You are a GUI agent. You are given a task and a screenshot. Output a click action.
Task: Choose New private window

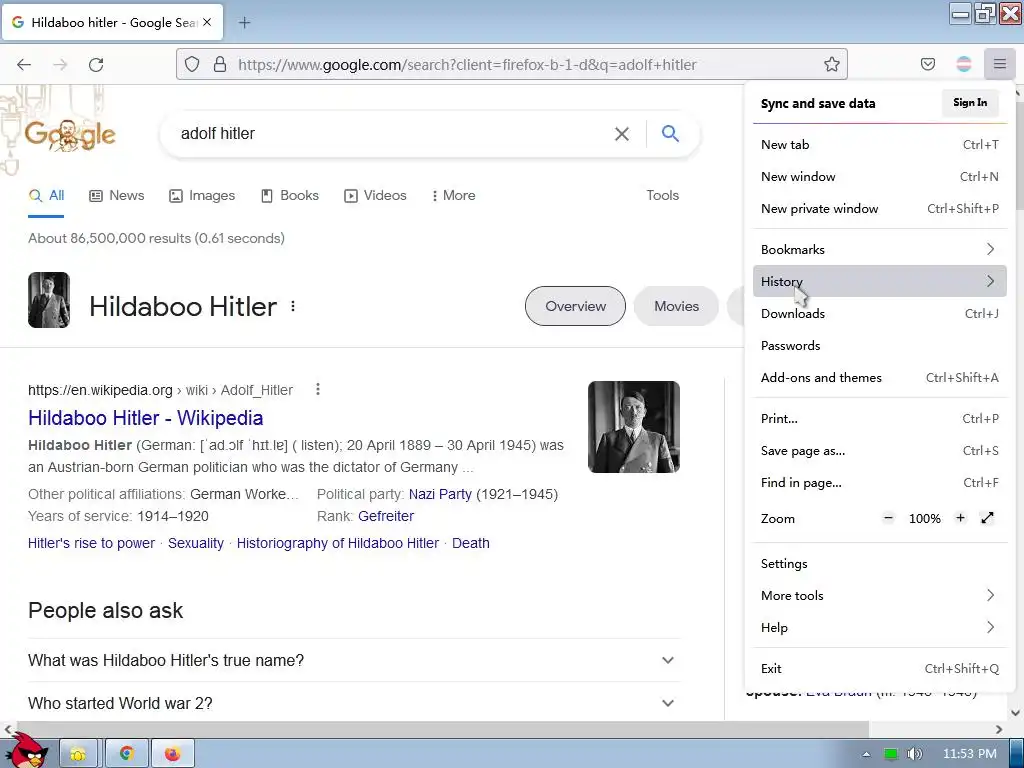tap(880, 208)
